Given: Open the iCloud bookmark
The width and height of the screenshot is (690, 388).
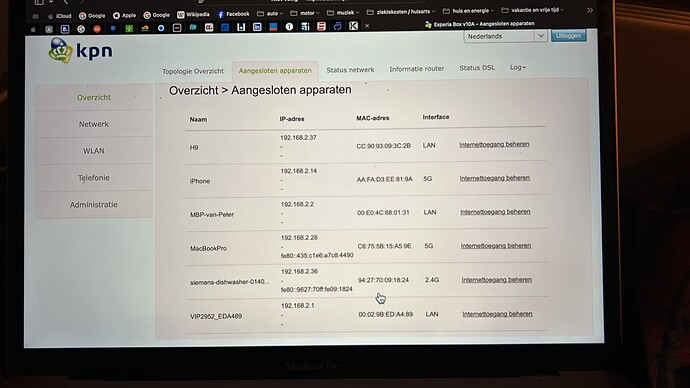Looking at the screenshot, I should (60, 16).
